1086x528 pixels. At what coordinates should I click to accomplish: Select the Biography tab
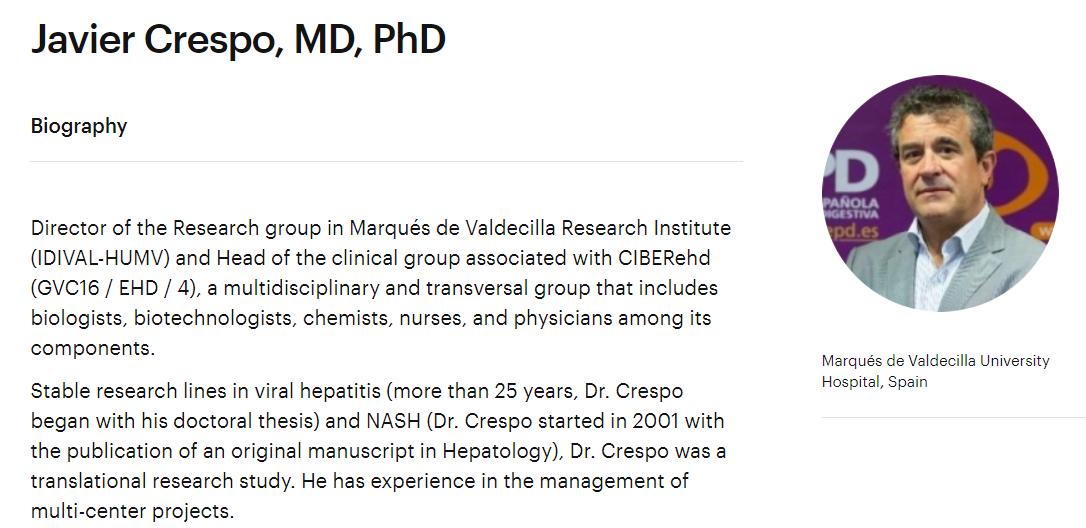coord(79,126)
